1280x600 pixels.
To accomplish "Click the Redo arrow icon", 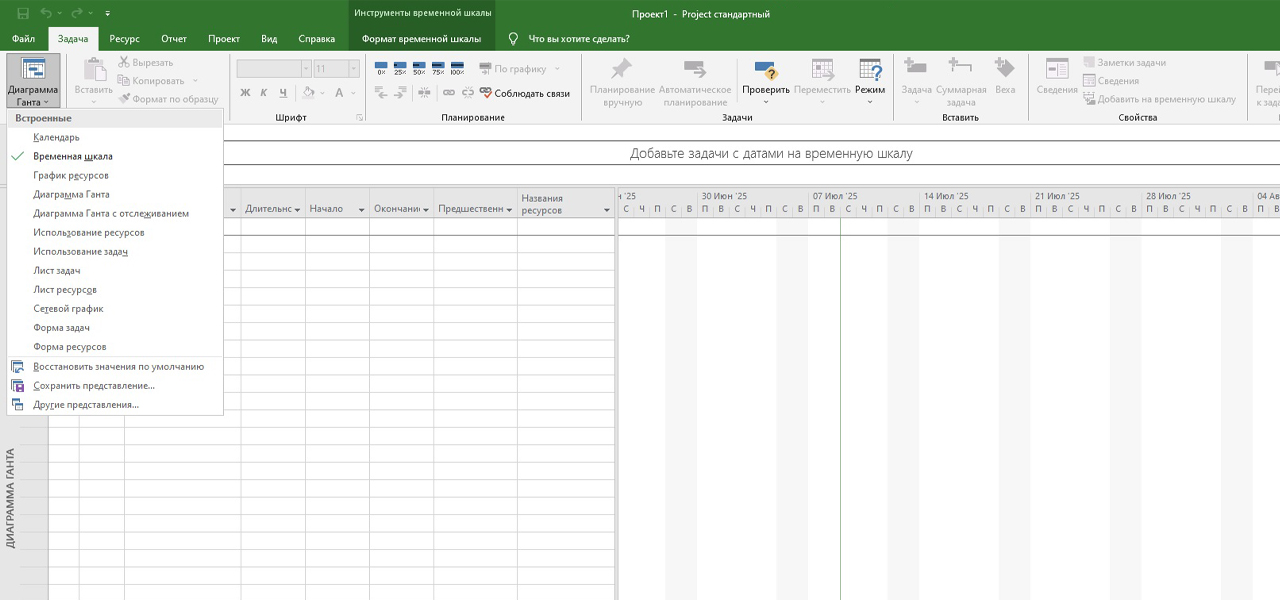I will pyautogui.click(x=76, y=14).
